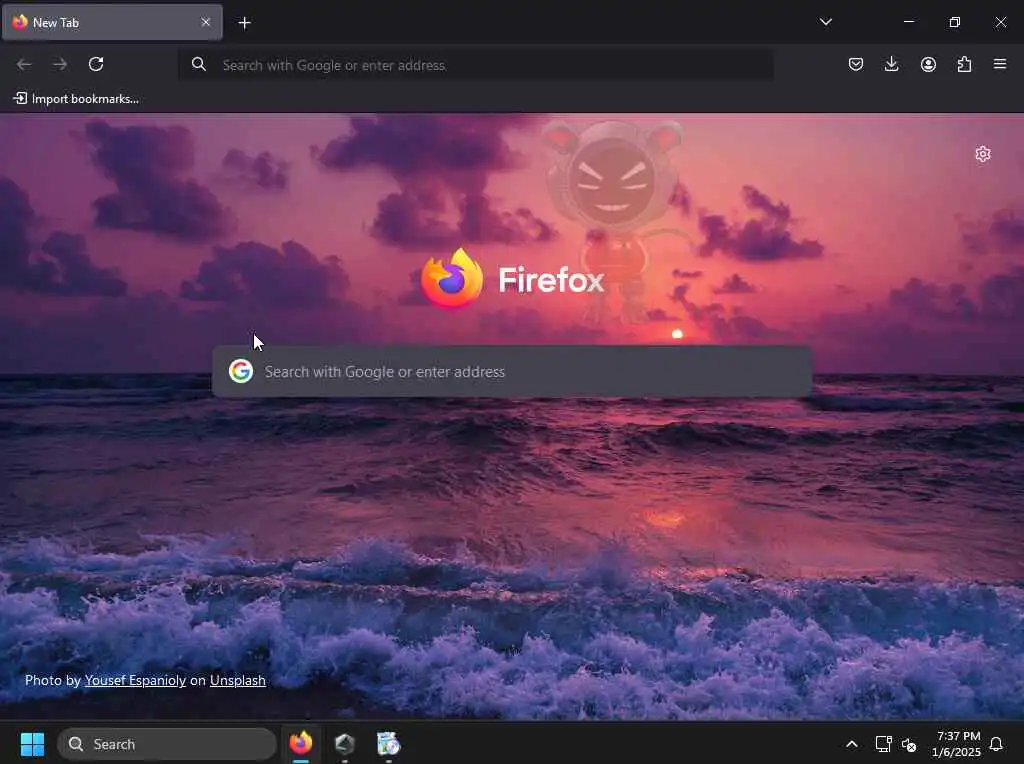Focus the address bar search field
The image size is (1024, 764).
click(x=477, y=65)
